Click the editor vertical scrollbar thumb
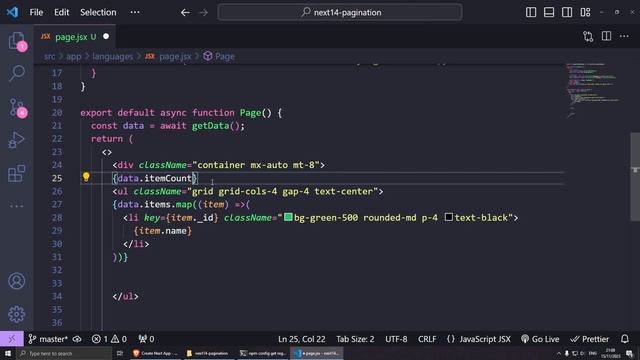The image size is (640, 360). (x=635, y=177)
